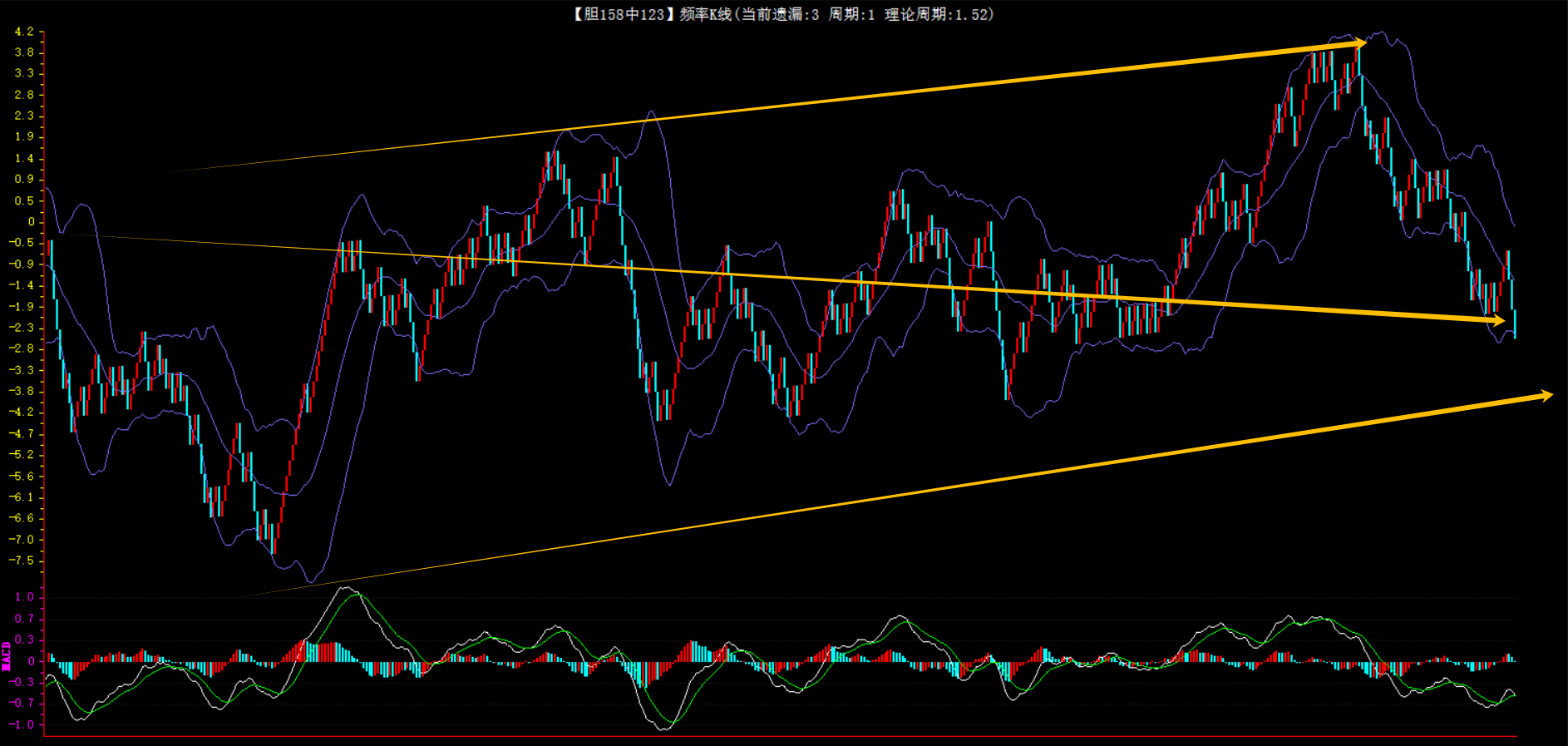Viewport: 1568px width, 746px height.
Task: Click the highest peak of the white MACD line
Action: pos(346,588)
